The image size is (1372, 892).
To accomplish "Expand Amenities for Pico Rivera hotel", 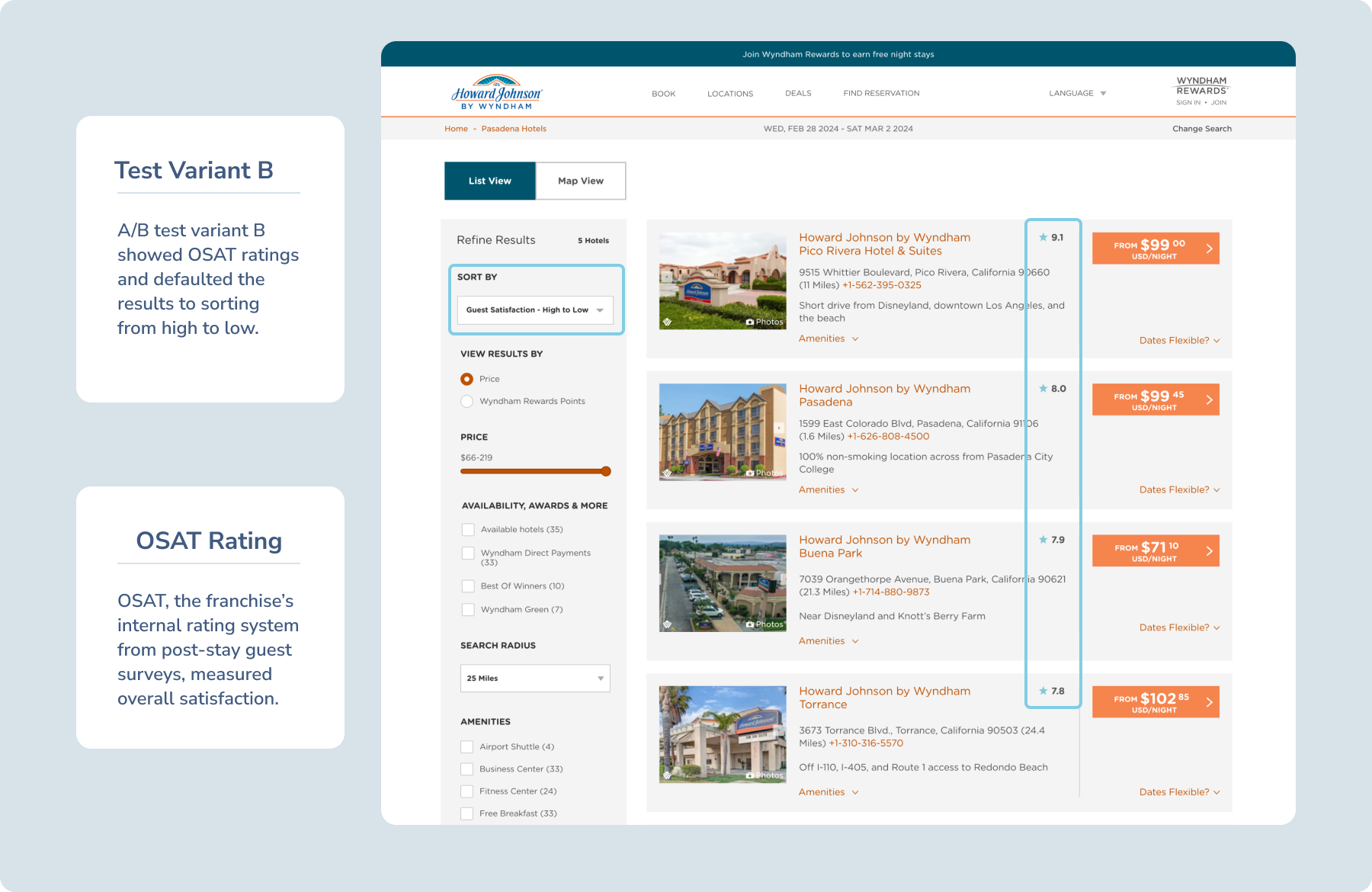I will pos(829,339).
